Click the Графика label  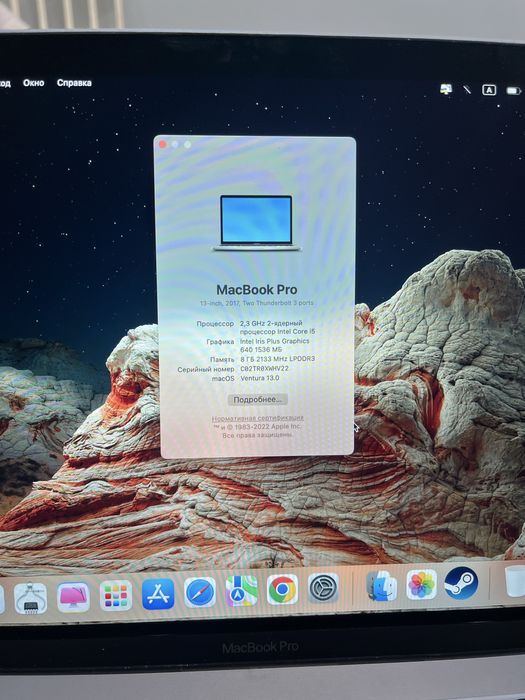[x=221, y=342]
